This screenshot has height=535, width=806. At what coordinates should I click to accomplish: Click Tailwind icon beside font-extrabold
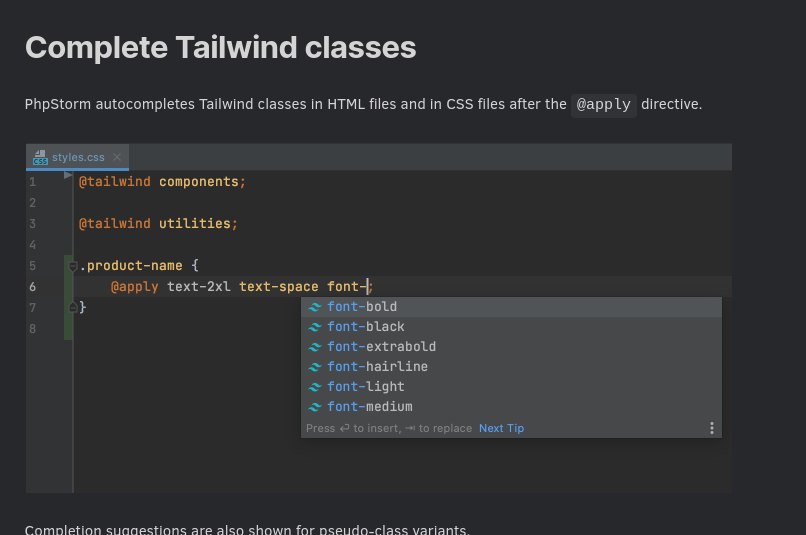tap(315, 347)
